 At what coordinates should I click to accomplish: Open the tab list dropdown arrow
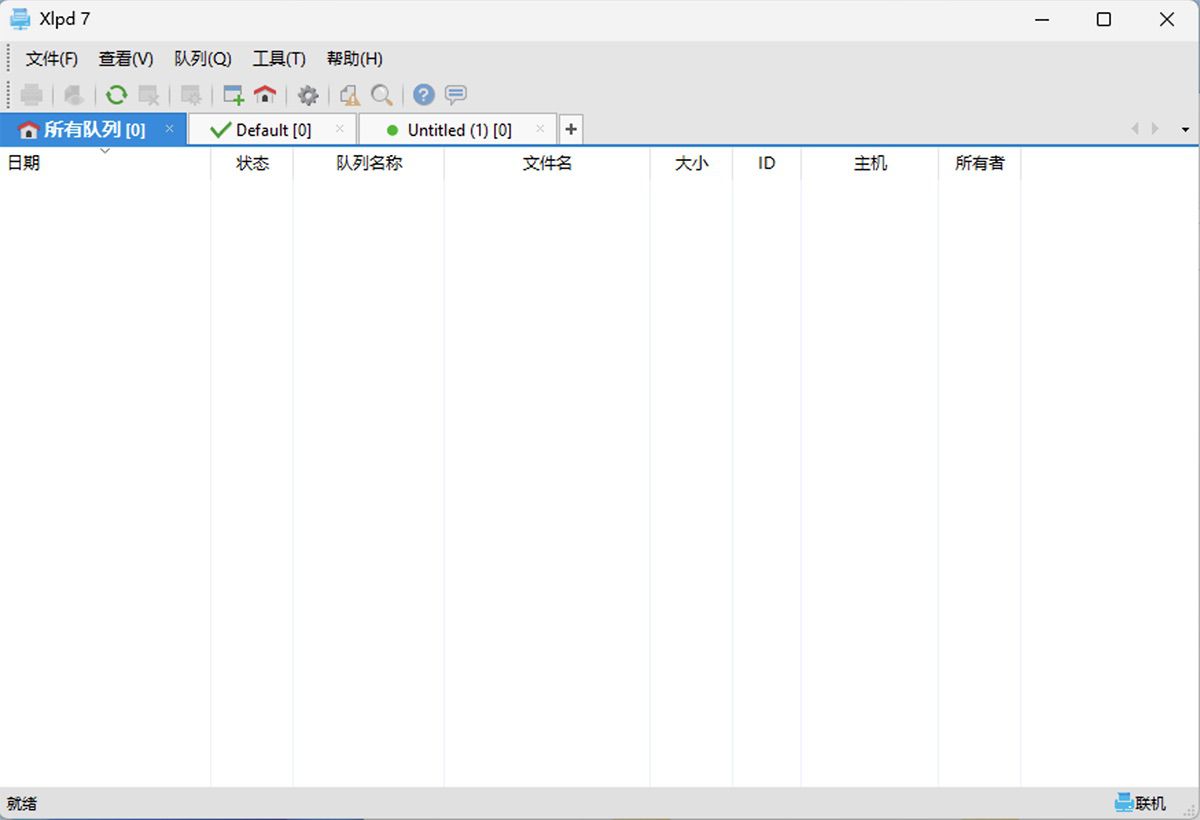(1185, 130)
